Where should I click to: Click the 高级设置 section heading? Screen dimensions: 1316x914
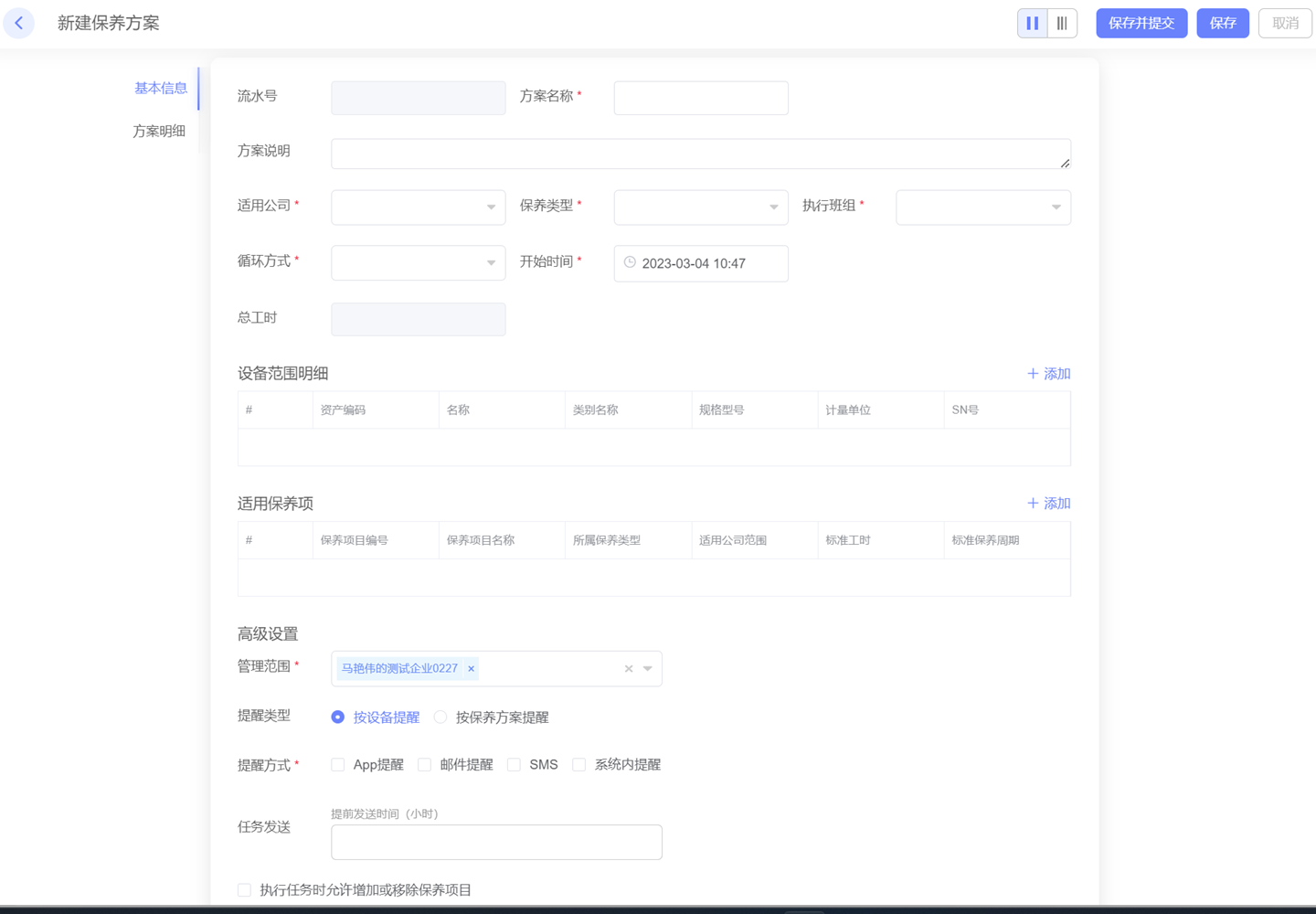[268, 634]
